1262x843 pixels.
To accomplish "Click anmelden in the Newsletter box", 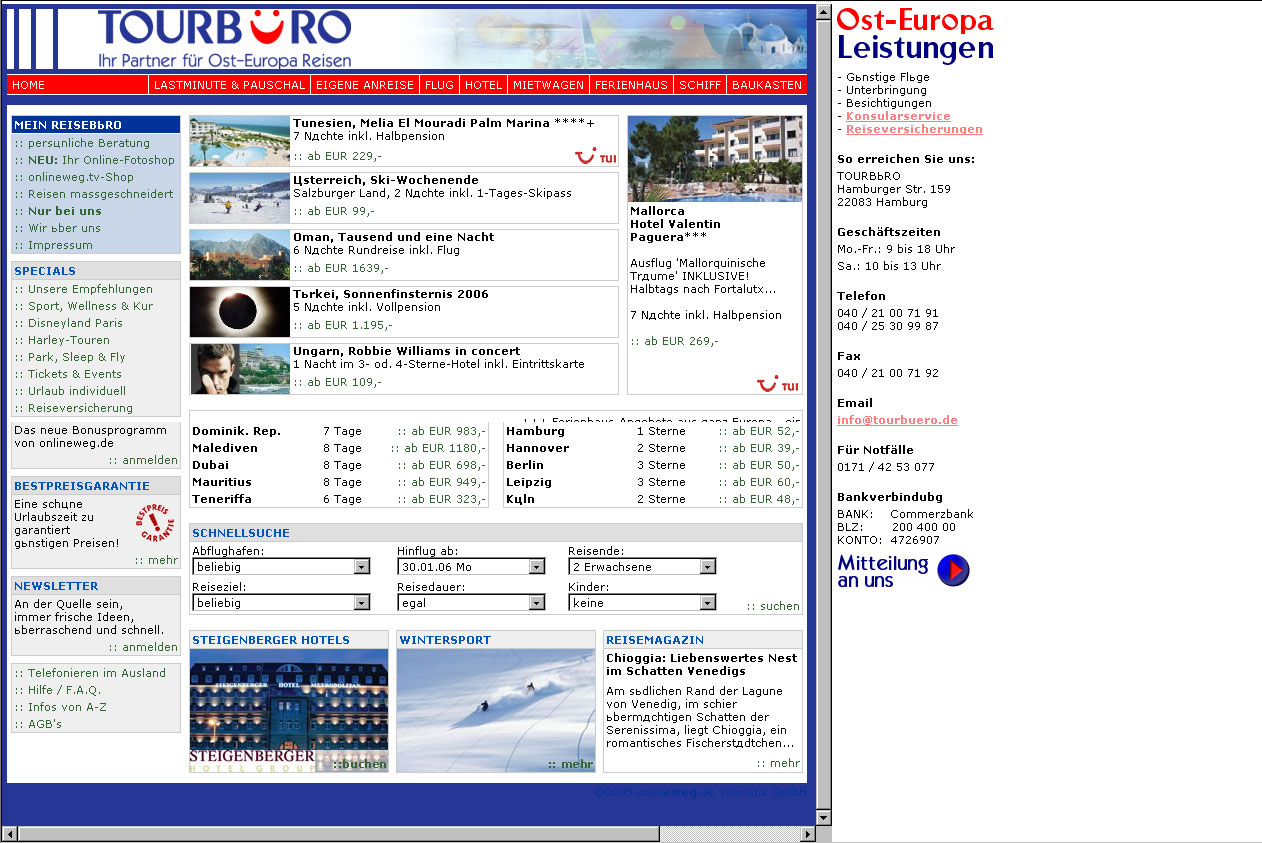I will pyautogui.click(x=143, y=647).
